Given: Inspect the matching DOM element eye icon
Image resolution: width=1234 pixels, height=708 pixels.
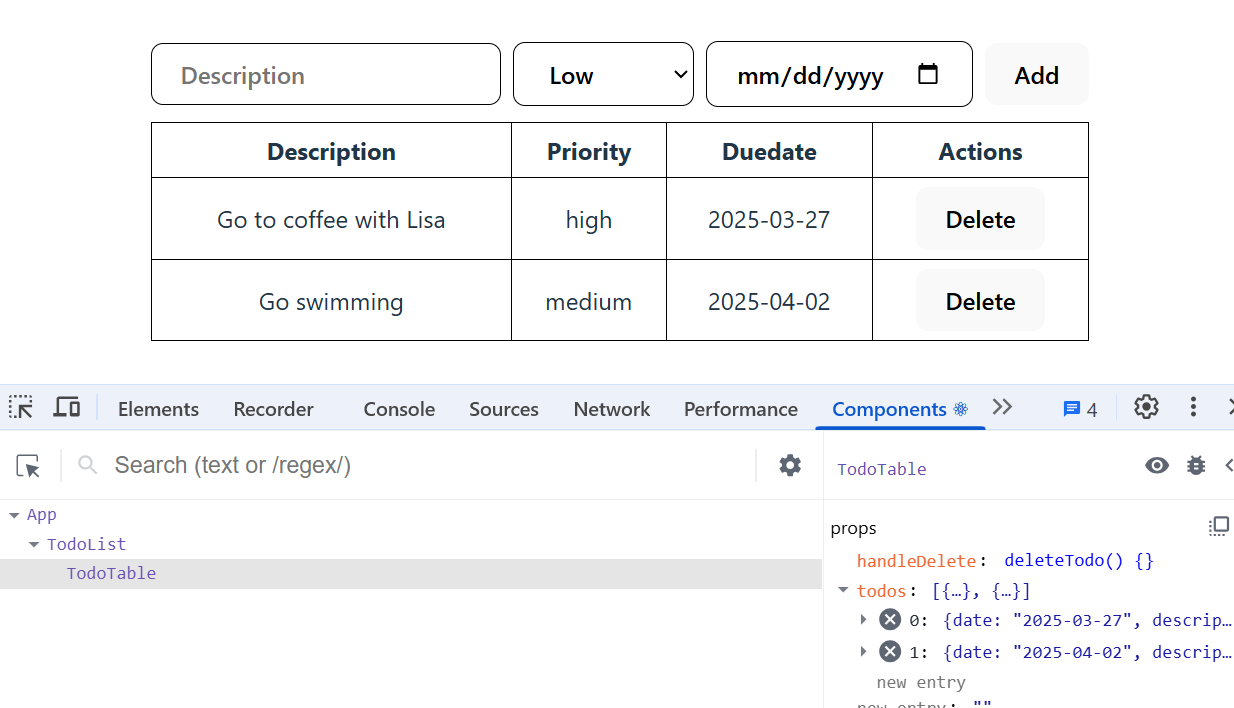Looking at the screenshot, I should [x=1157, y=465].
